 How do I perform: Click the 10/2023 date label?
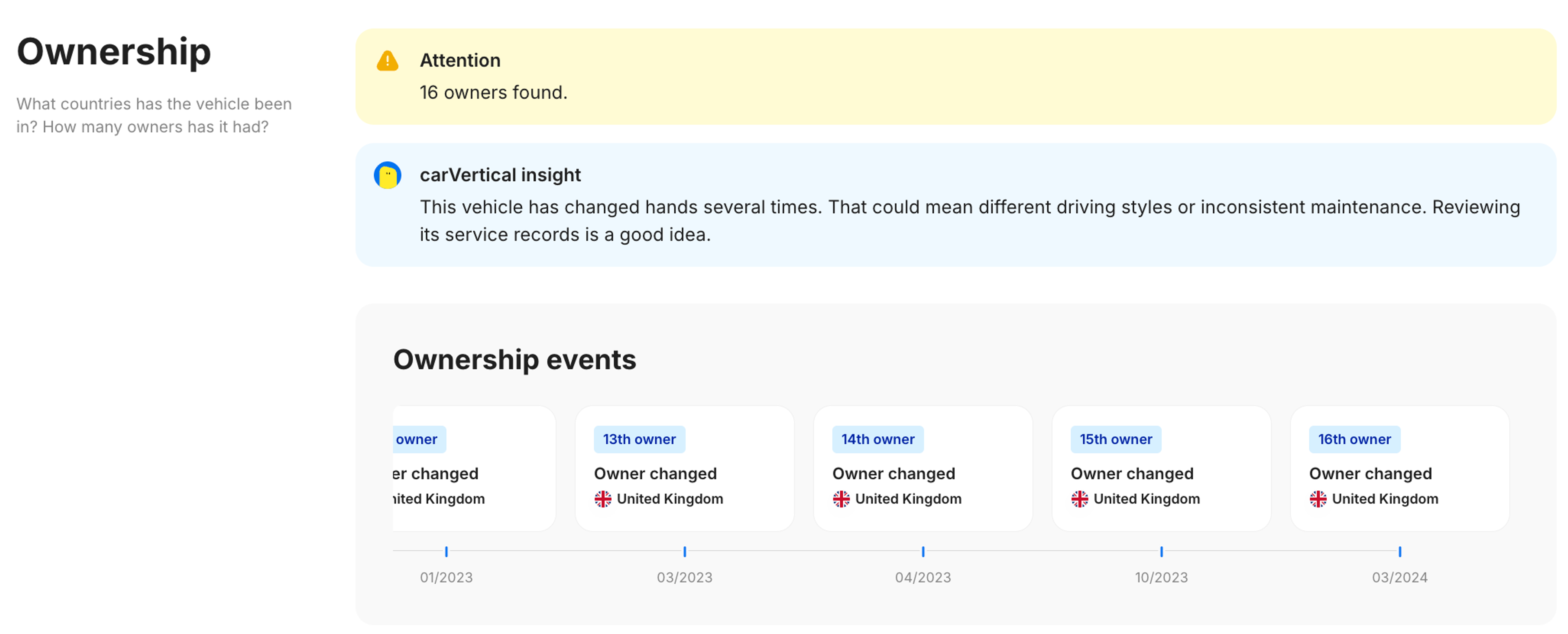coord(1161,577)
